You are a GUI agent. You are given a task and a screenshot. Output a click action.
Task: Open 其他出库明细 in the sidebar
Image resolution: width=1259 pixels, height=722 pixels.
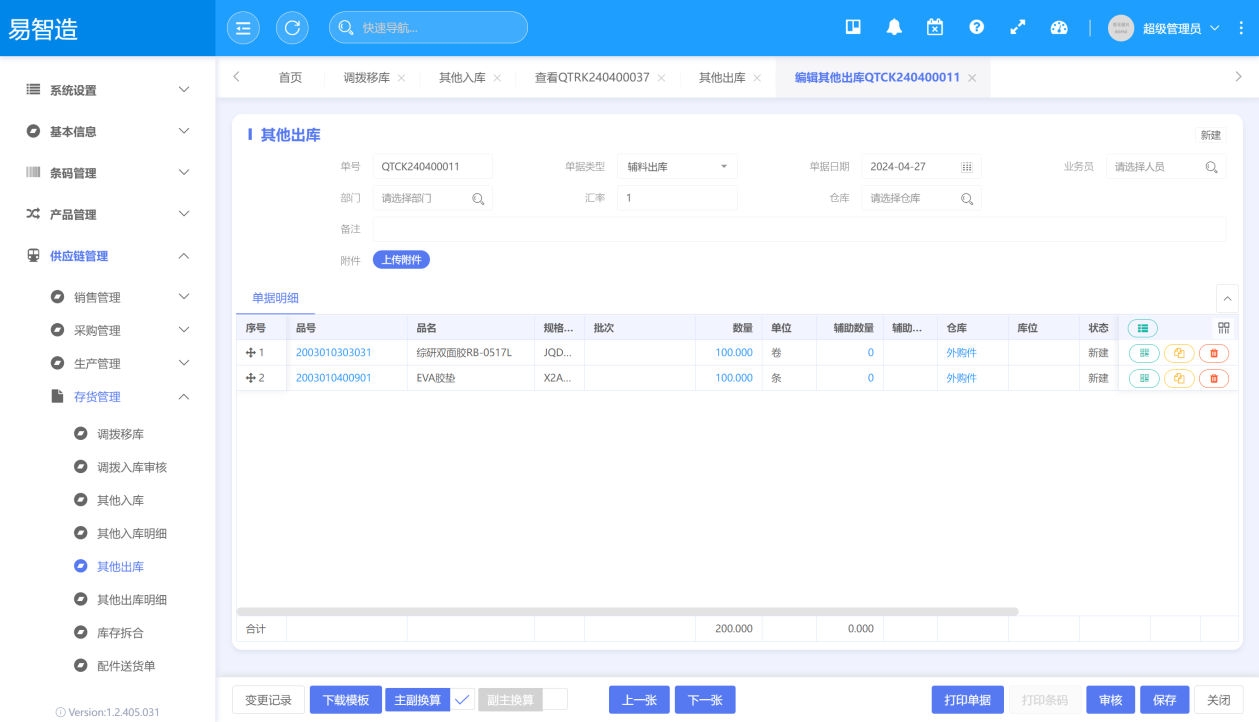point(131,600)
